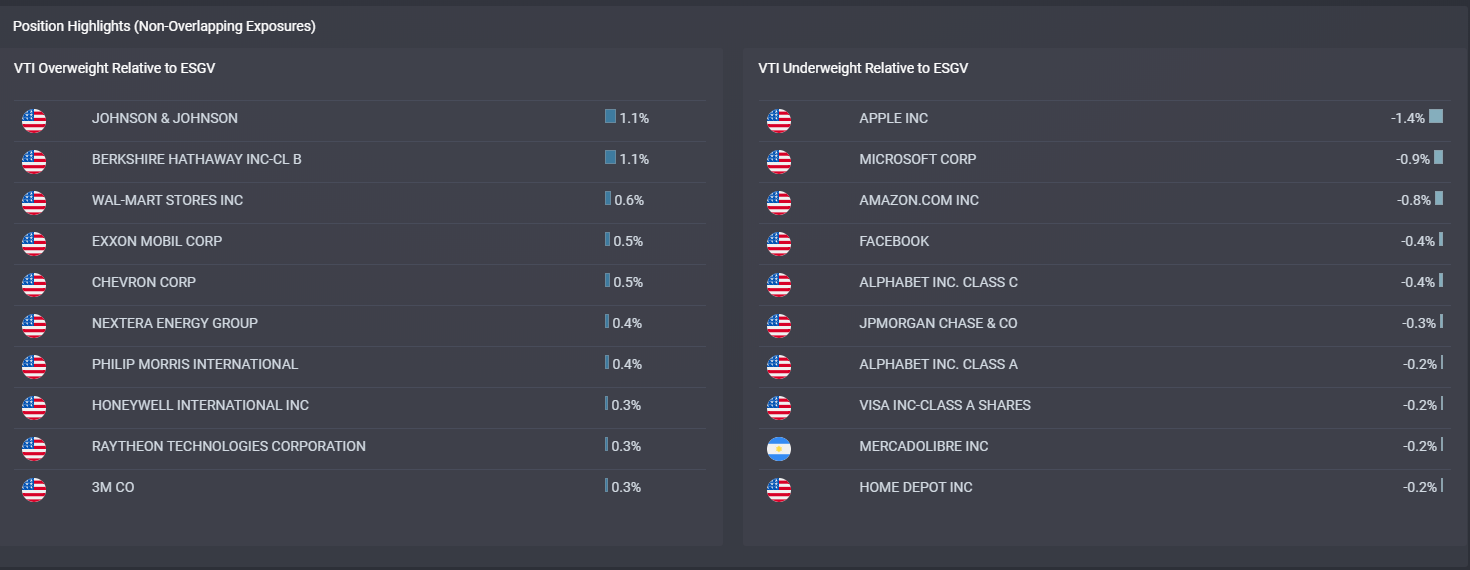Click the VTI Overweight Relative to ESGV heading

(114, 68)
